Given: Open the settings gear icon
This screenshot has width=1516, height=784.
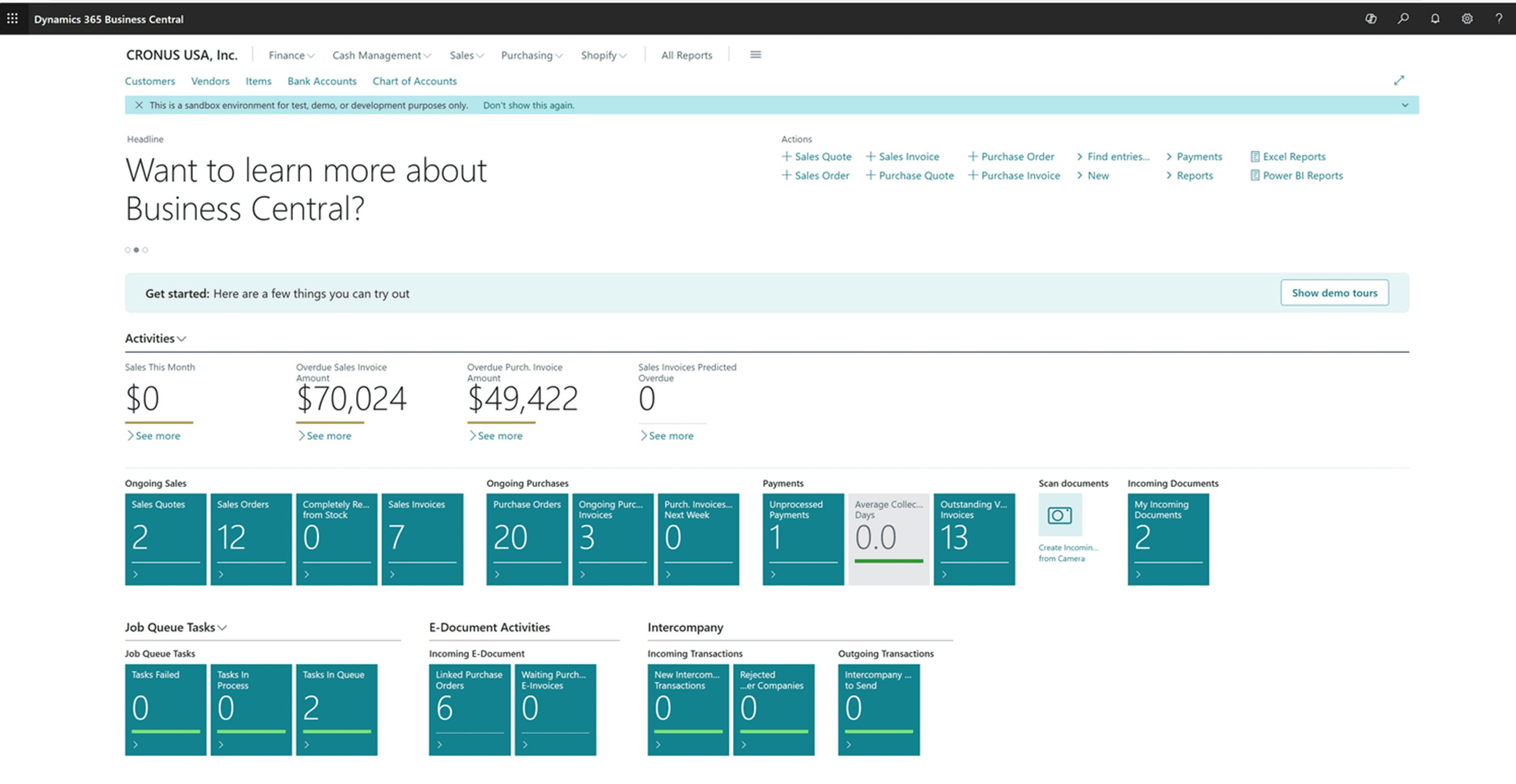Looking at the screenshot, I should pyautogui.click(x=1467, y=18).
